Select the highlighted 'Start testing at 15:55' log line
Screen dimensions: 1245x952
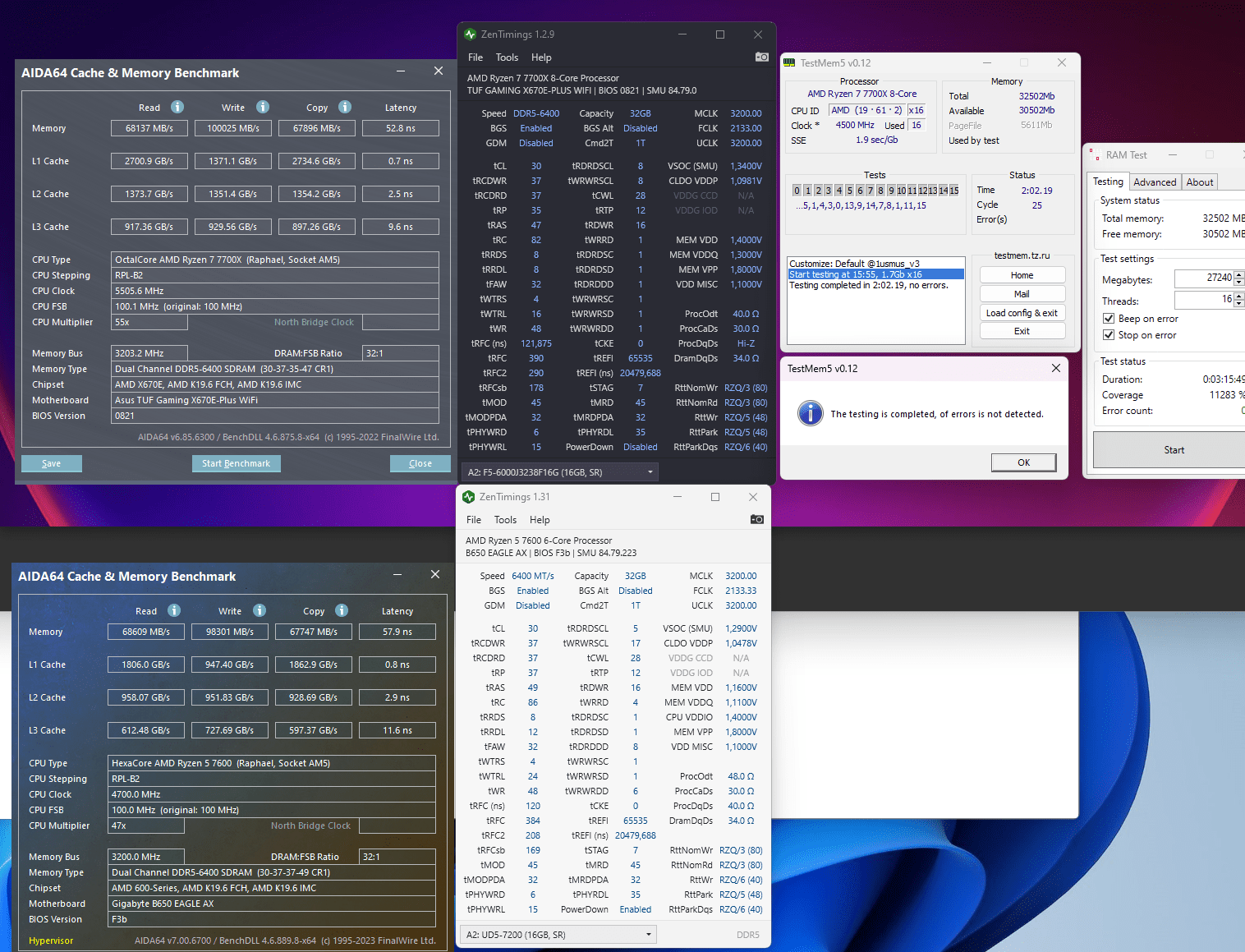[875, 274]
